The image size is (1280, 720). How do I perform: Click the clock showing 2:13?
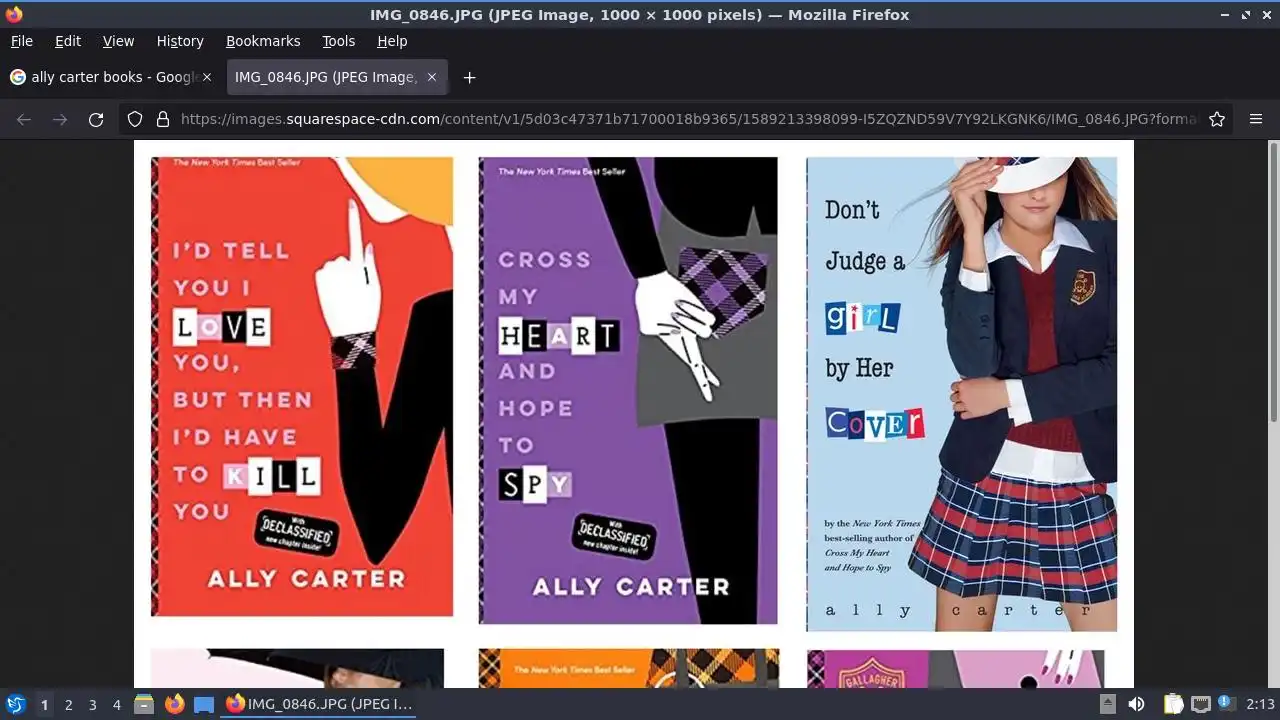pyautogui.click(x=1260, y=704)
